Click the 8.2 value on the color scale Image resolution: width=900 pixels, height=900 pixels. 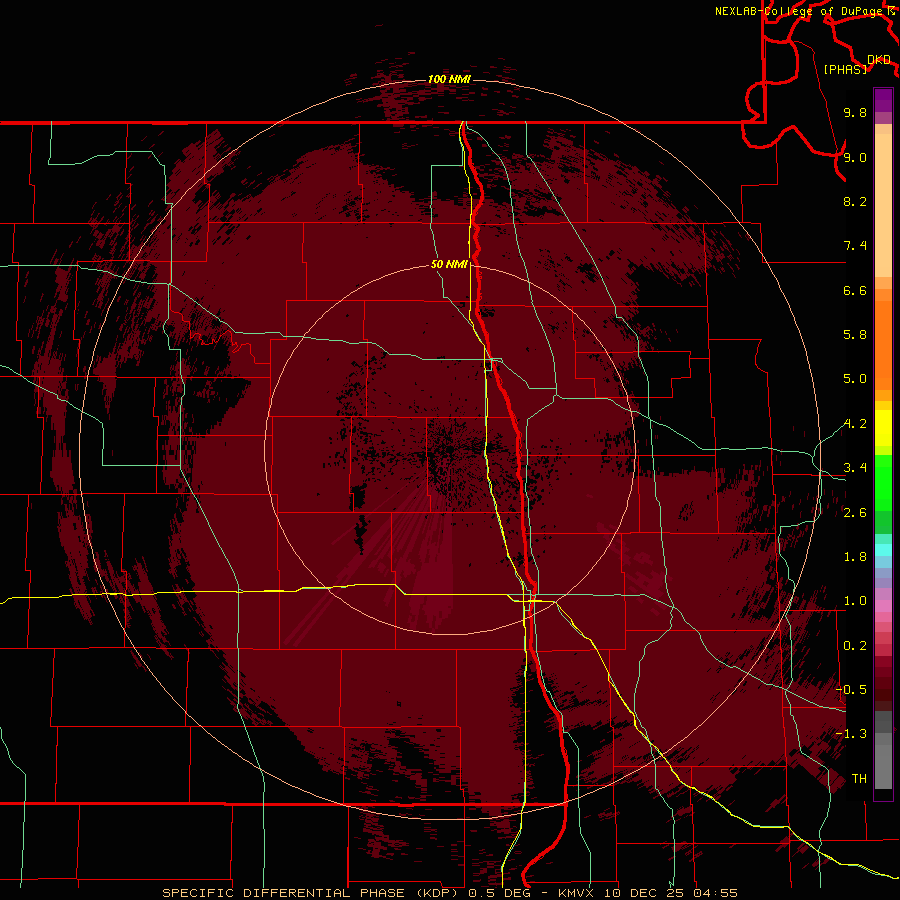(855, 201)
